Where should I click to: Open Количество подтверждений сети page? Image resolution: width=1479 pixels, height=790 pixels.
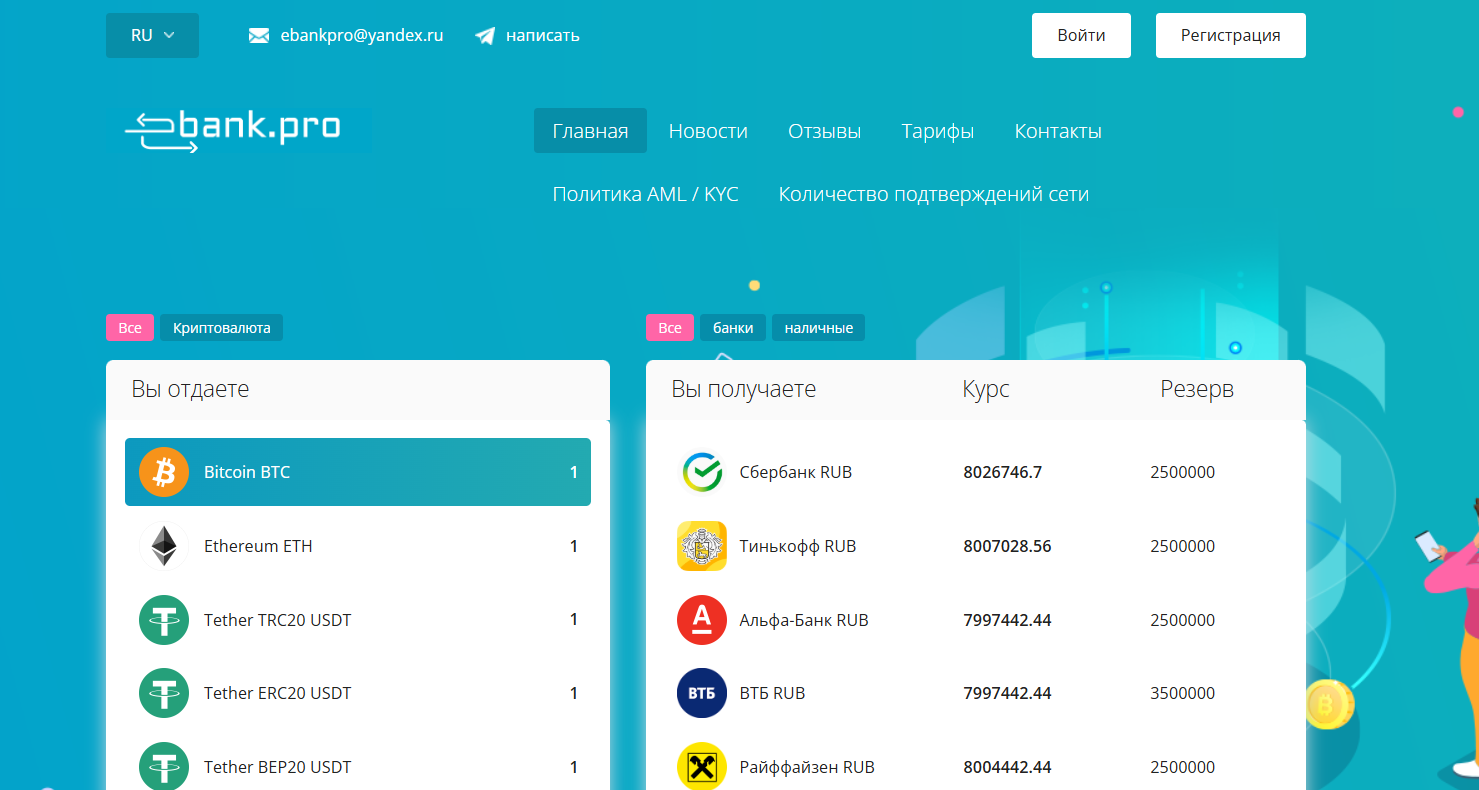(933, 194)
